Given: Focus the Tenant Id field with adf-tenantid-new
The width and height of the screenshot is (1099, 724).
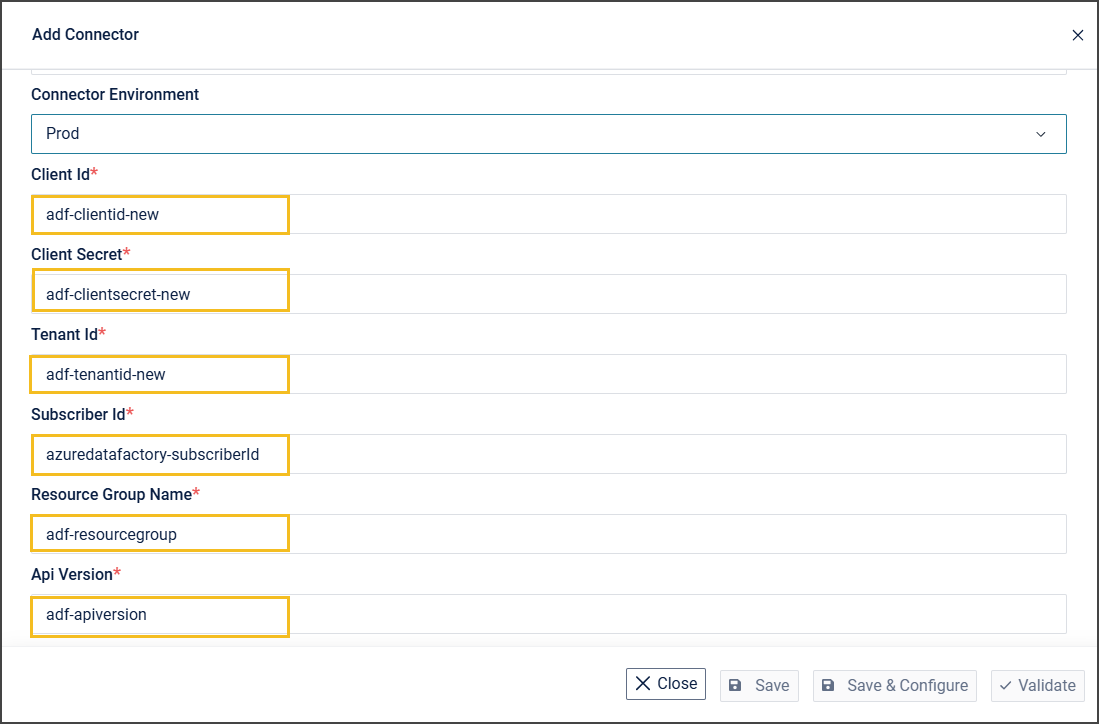Looking at the screenshot, I should tap(548, 374).
